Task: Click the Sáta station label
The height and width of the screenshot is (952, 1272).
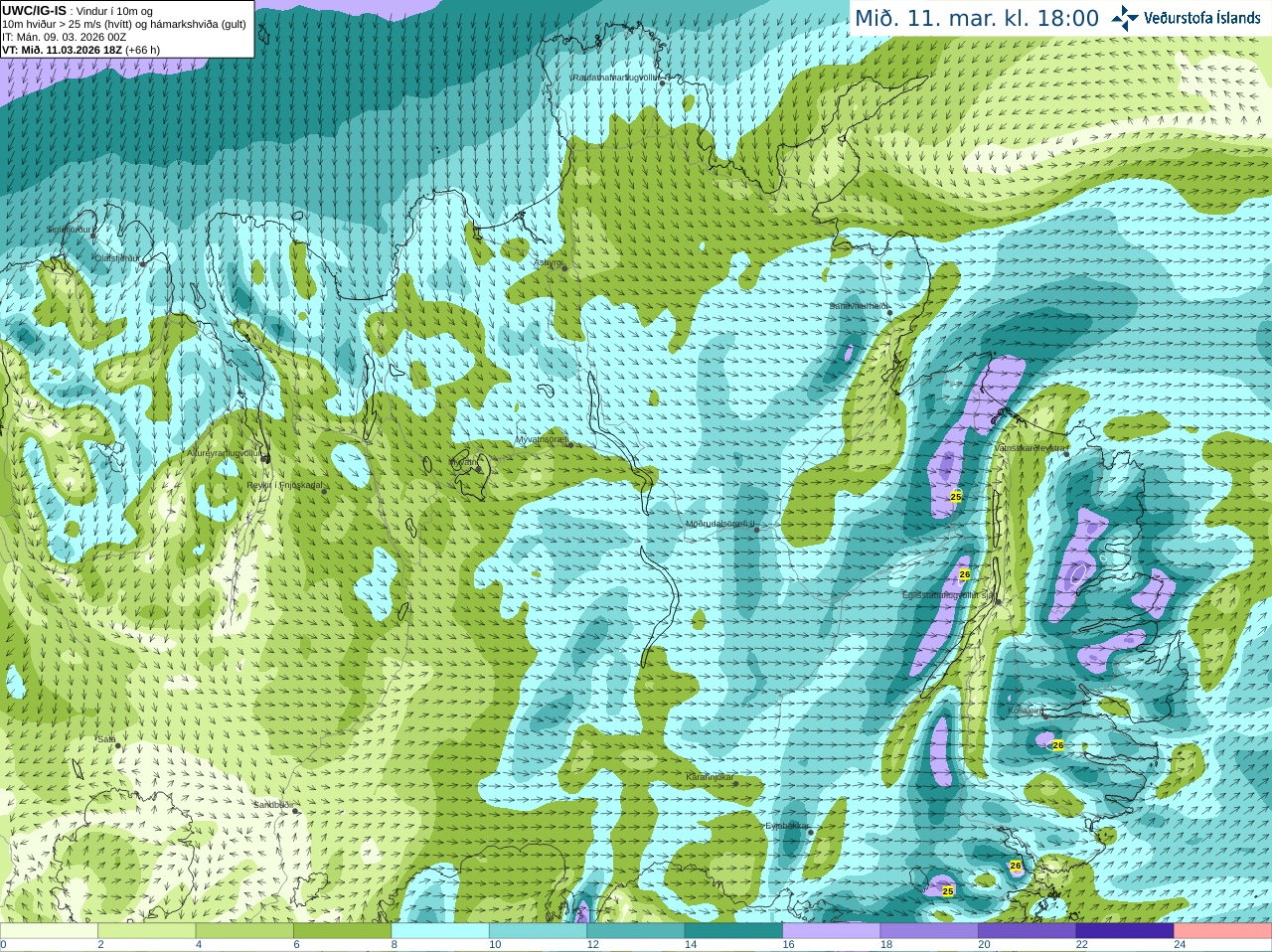Action: [106, 738]
